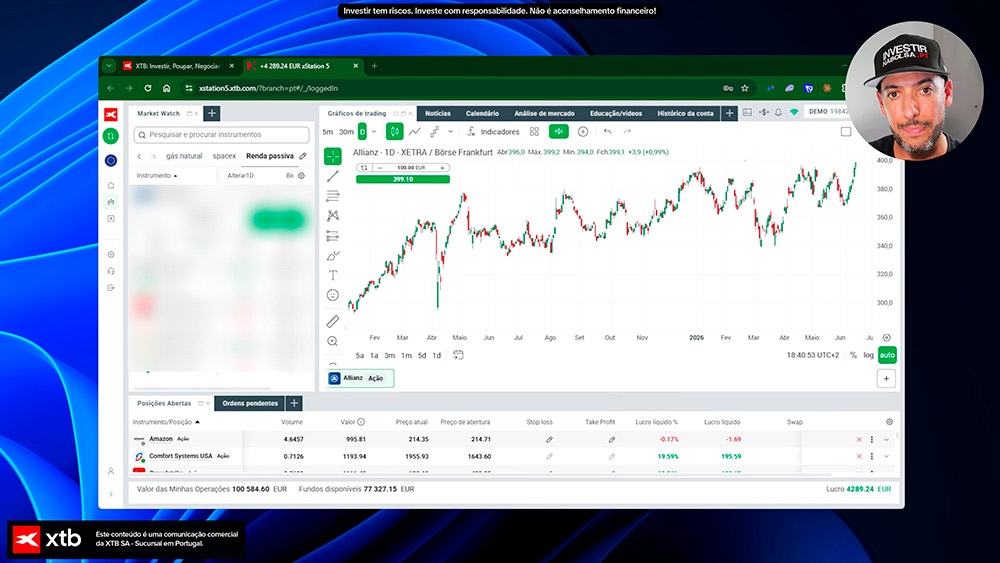
Task: Choose the parallel horizontal lines drawing tool
Action: tap(333, 196)
